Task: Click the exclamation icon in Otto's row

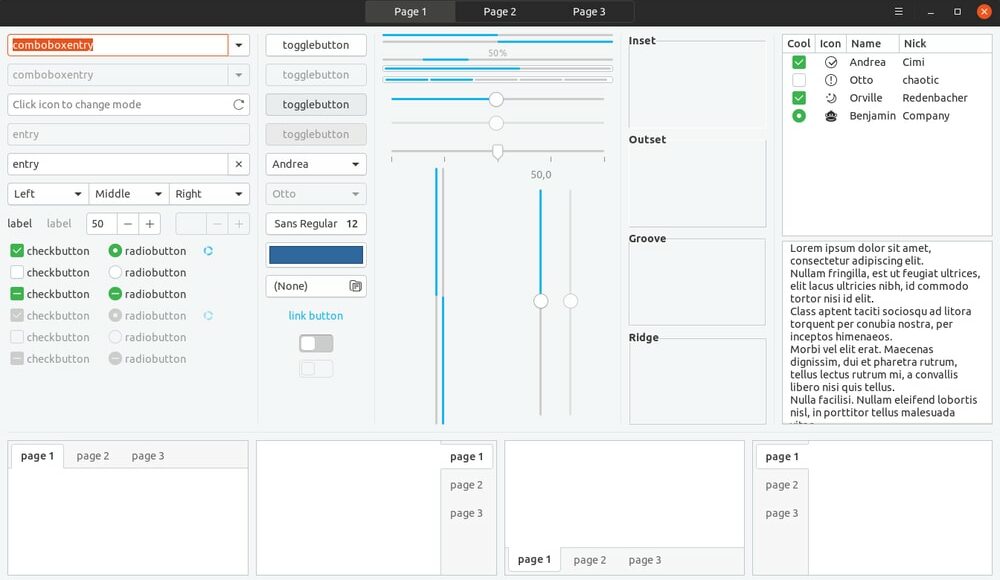Action: click(x=830, y=80)
